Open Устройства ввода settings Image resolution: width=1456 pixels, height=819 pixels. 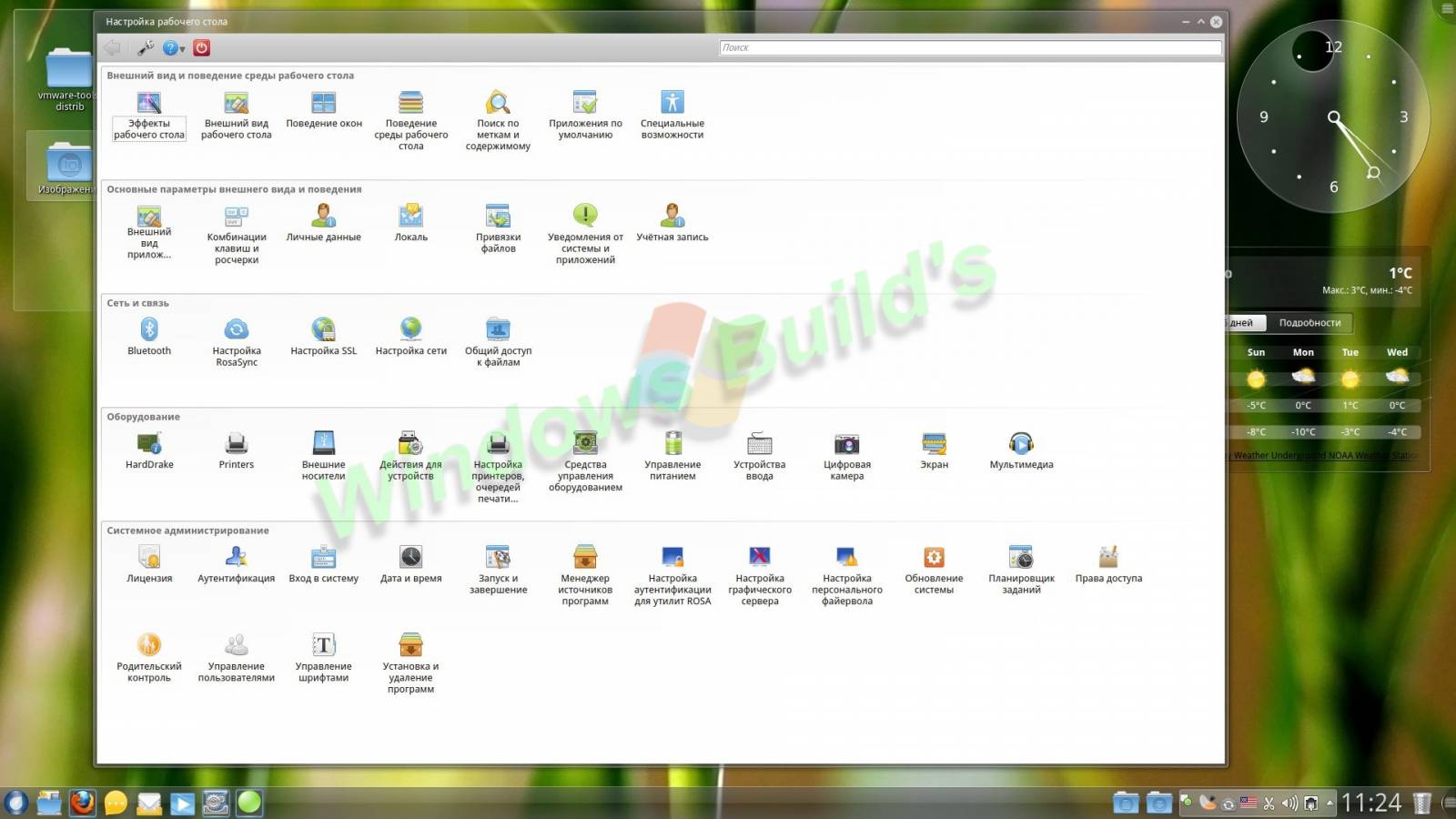click(x=760, y=457)
